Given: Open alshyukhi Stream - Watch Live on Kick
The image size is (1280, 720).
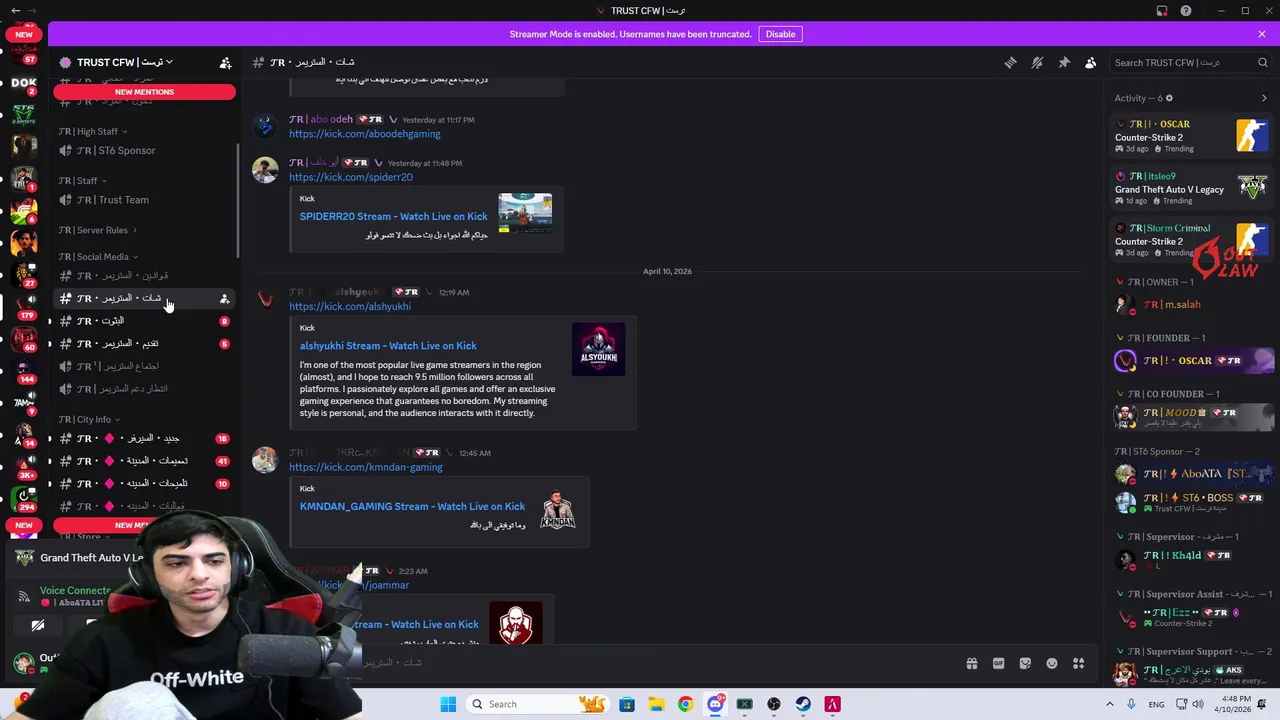Looking at the screenshot, I should point(388,346).
